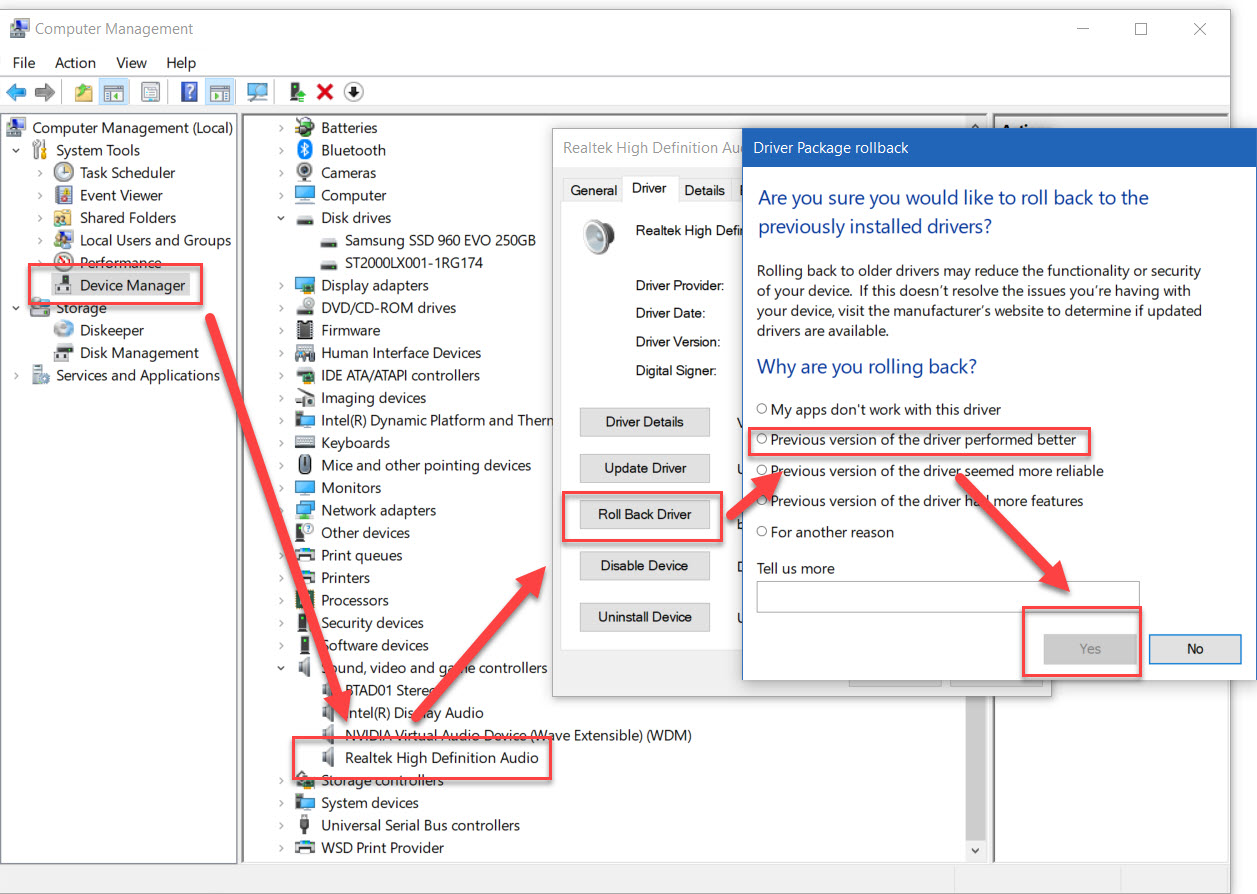
Task: Click the Diskeeper icon
Action: pos(64,330)
